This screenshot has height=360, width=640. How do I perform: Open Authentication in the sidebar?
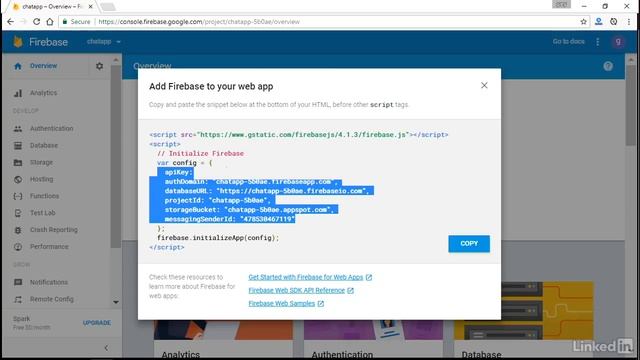point(51,128)
